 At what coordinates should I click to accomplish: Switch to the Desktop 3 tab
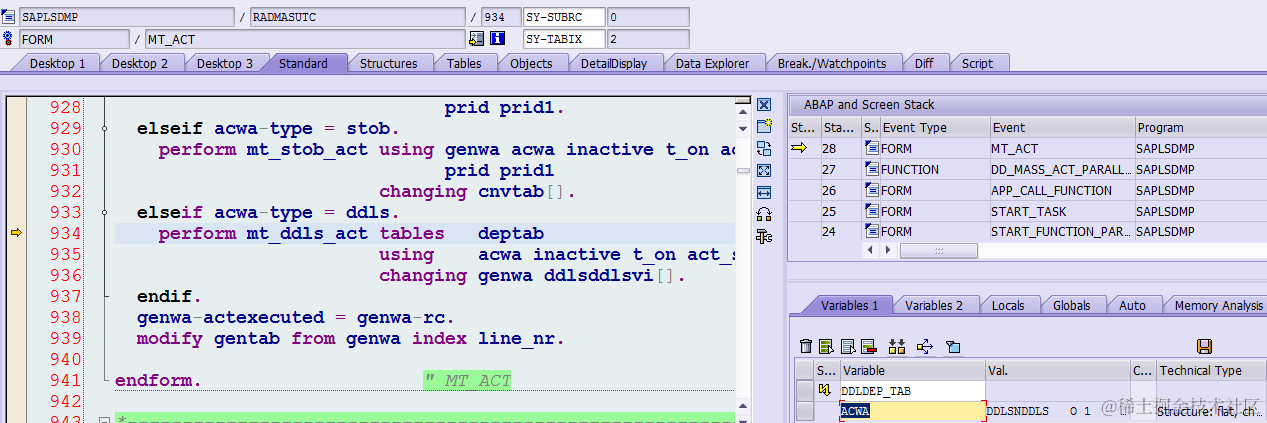point(224,63)
